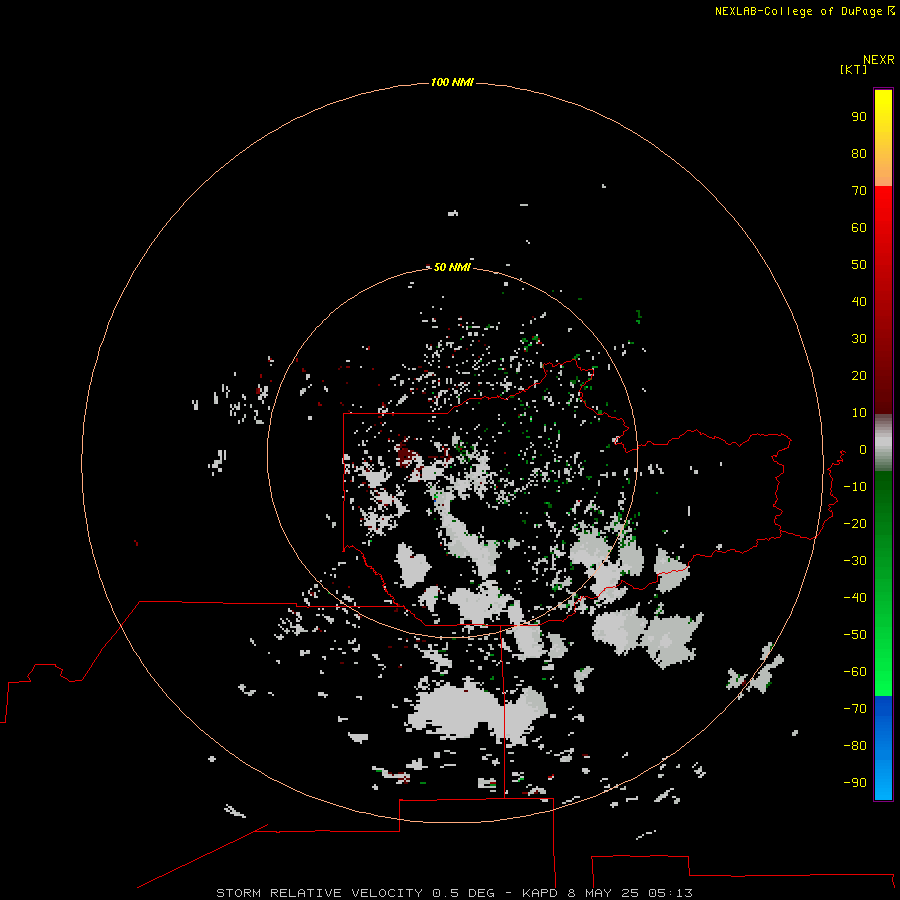Click the -10 value on the velocity scale
The image size is (900, 900).
point(855,487)
